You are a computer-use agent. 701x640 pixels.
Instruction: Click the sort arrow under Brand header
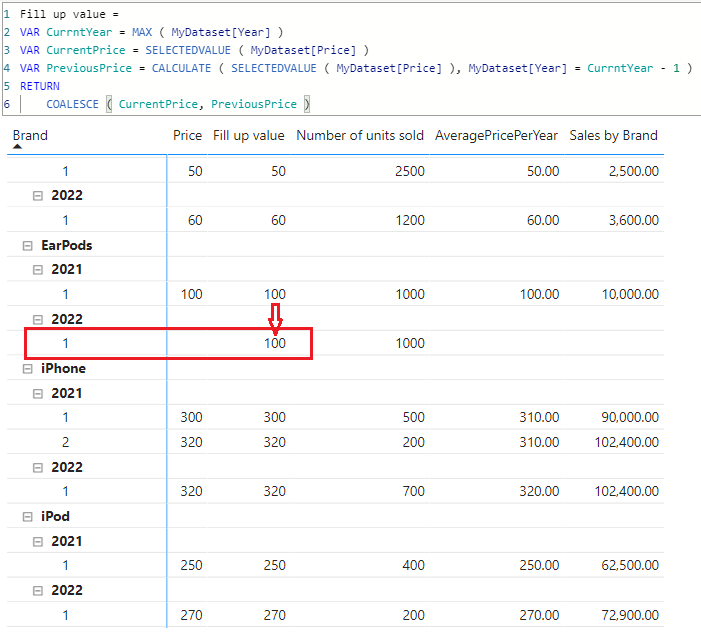[17, 146]
